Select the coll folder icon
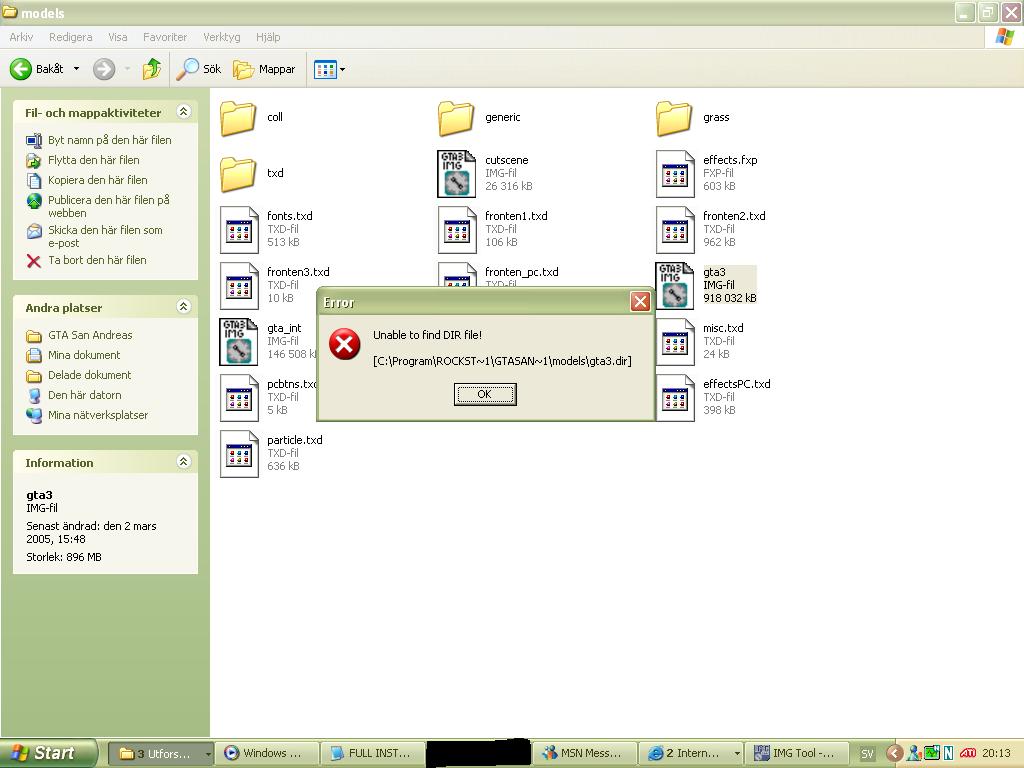Viewport: 1024px width, 768px height. click(x=238, y=118)
